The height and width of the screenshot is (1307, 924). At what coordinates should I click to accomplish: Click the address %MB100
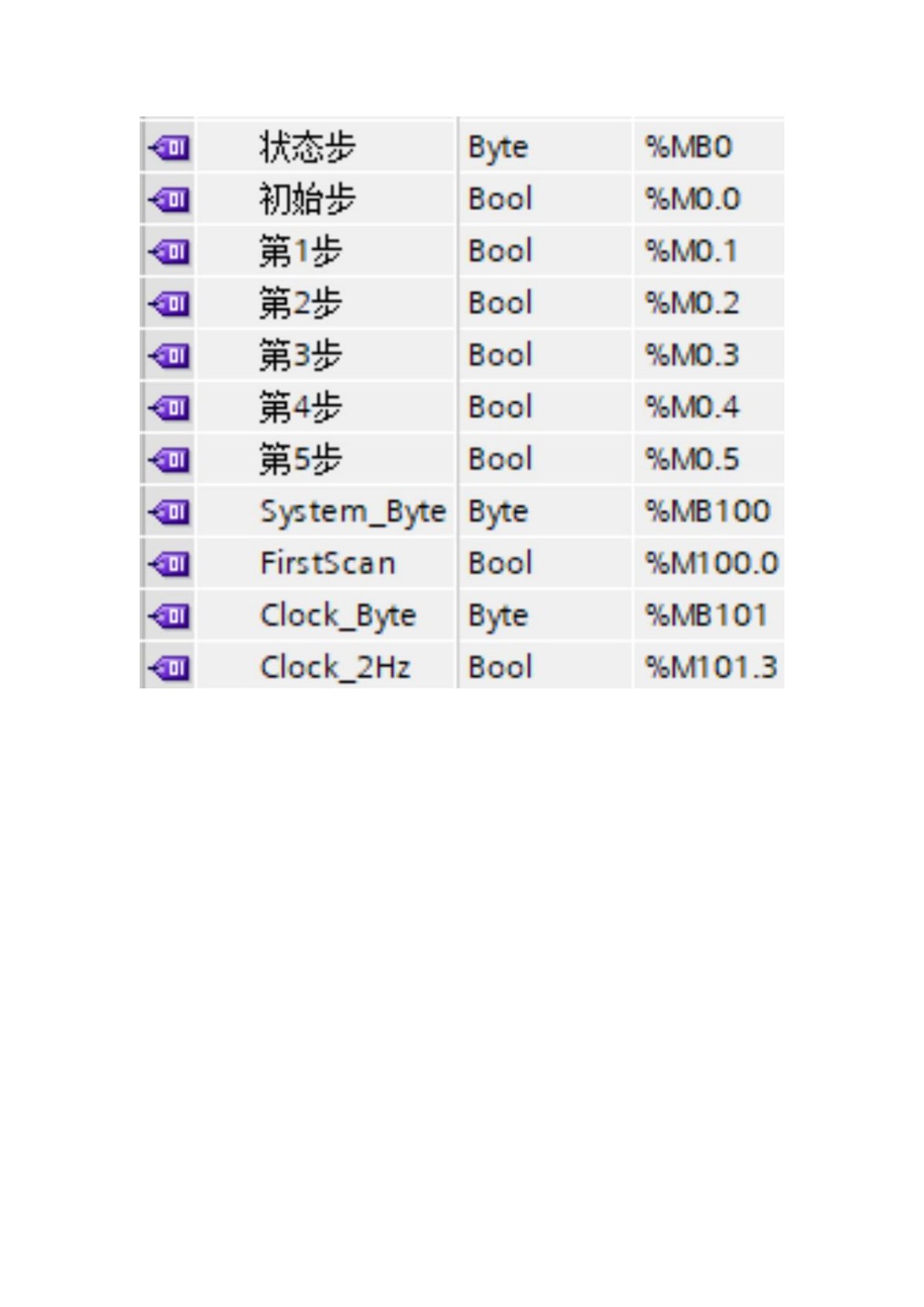(x=708, y=511)
